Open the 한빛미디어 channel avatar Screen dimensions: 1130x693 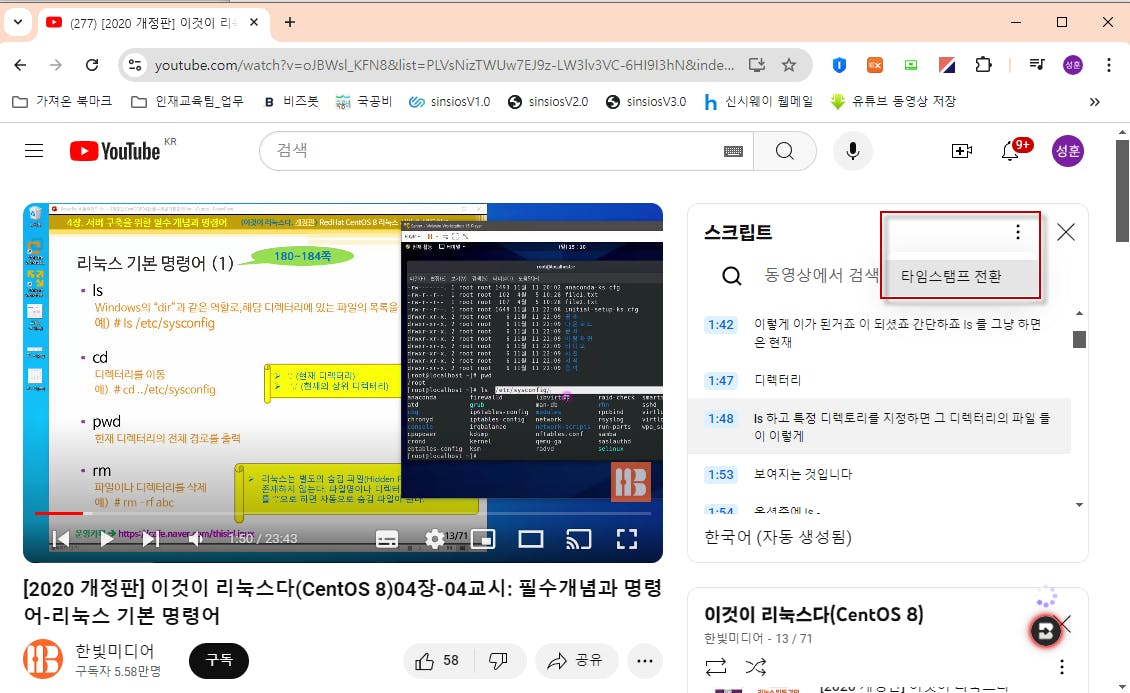(x=43, y=659)
